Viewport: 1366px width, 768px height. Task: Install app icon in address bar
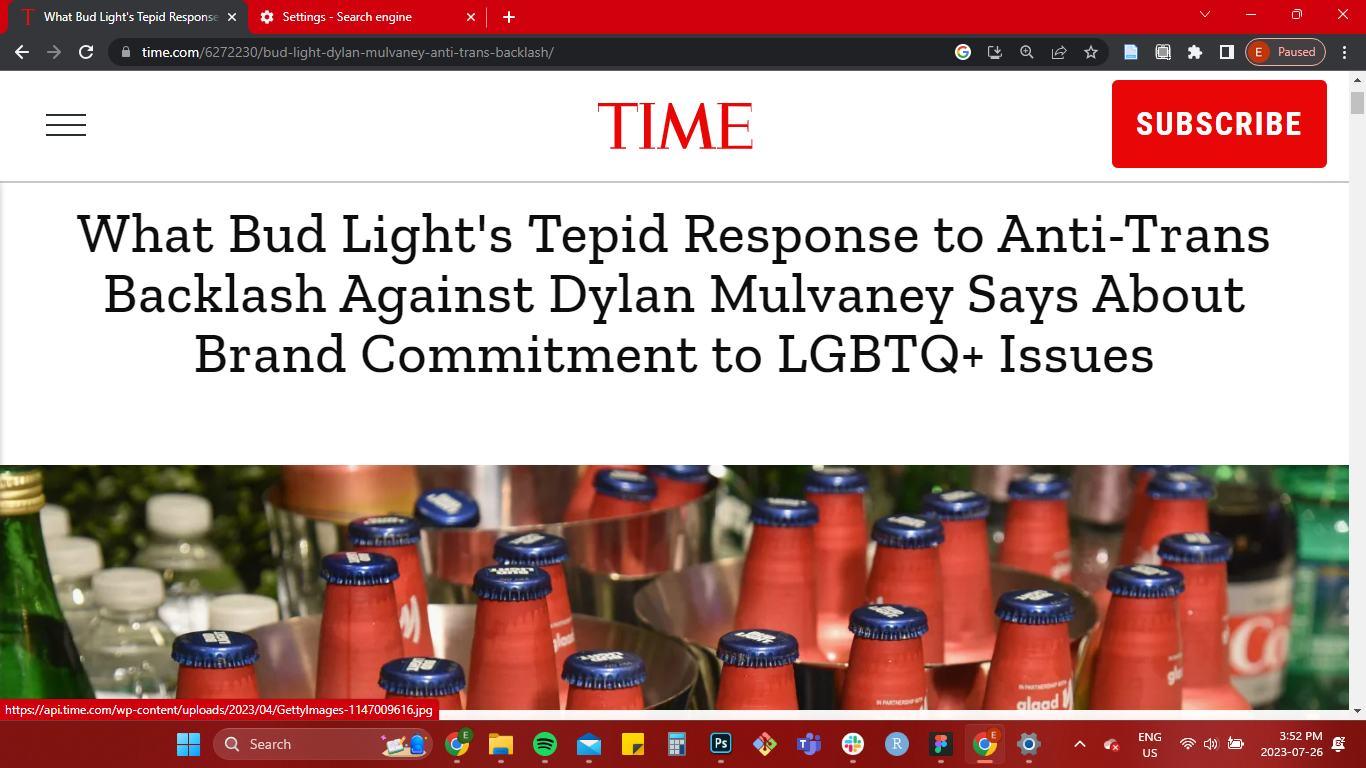coord(995,52)
